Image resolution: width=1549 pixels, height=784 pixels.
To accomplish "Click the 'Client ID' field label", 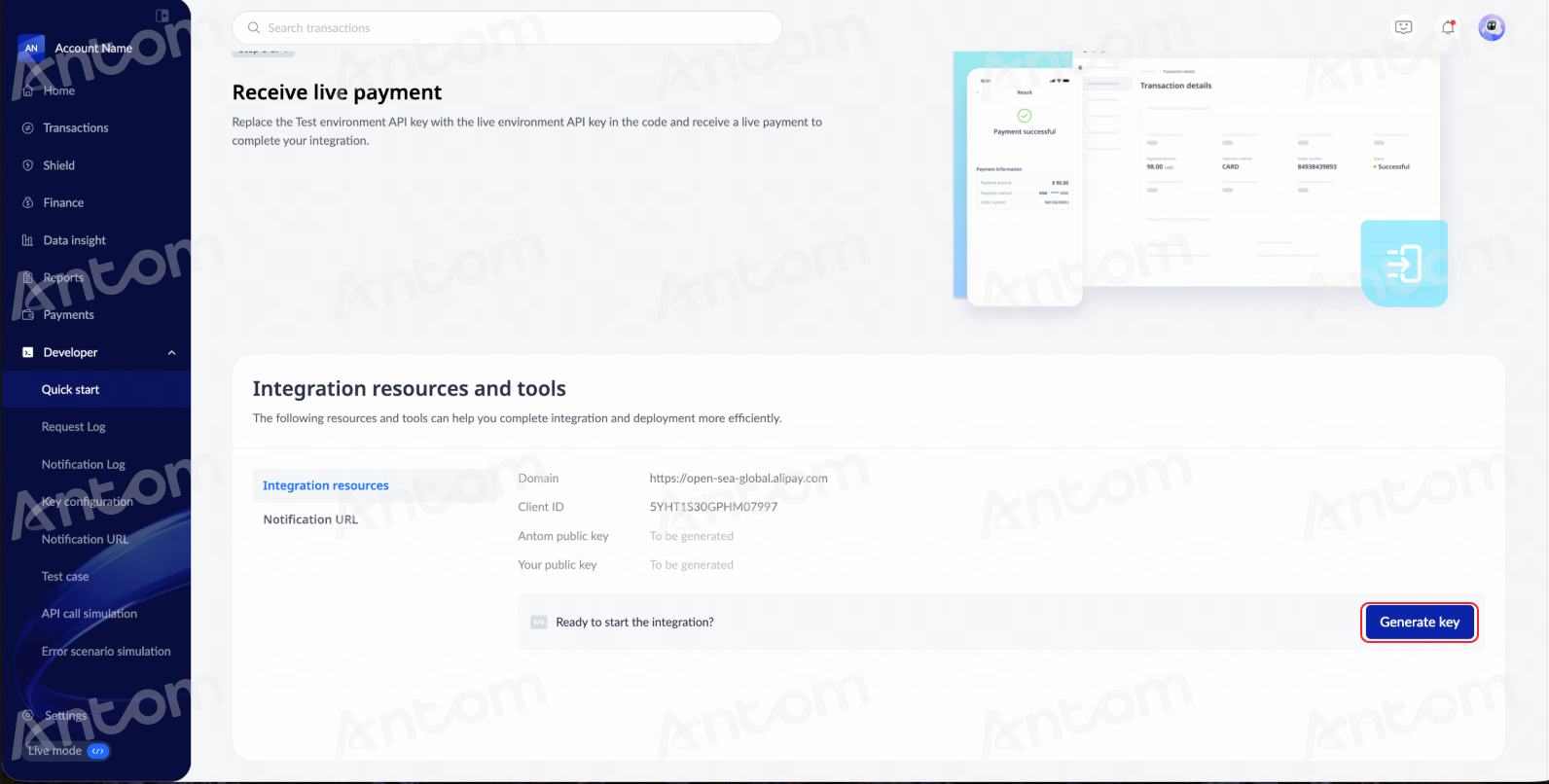I will point(541,507).
